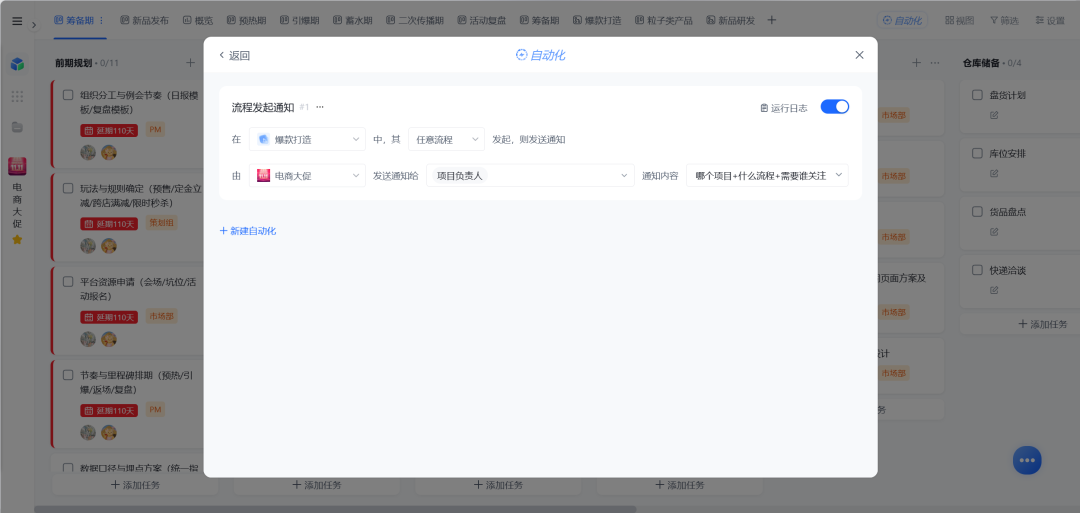Check the 盘货计划 task checkbox
Screen dimensions: 1080x513
977,95
